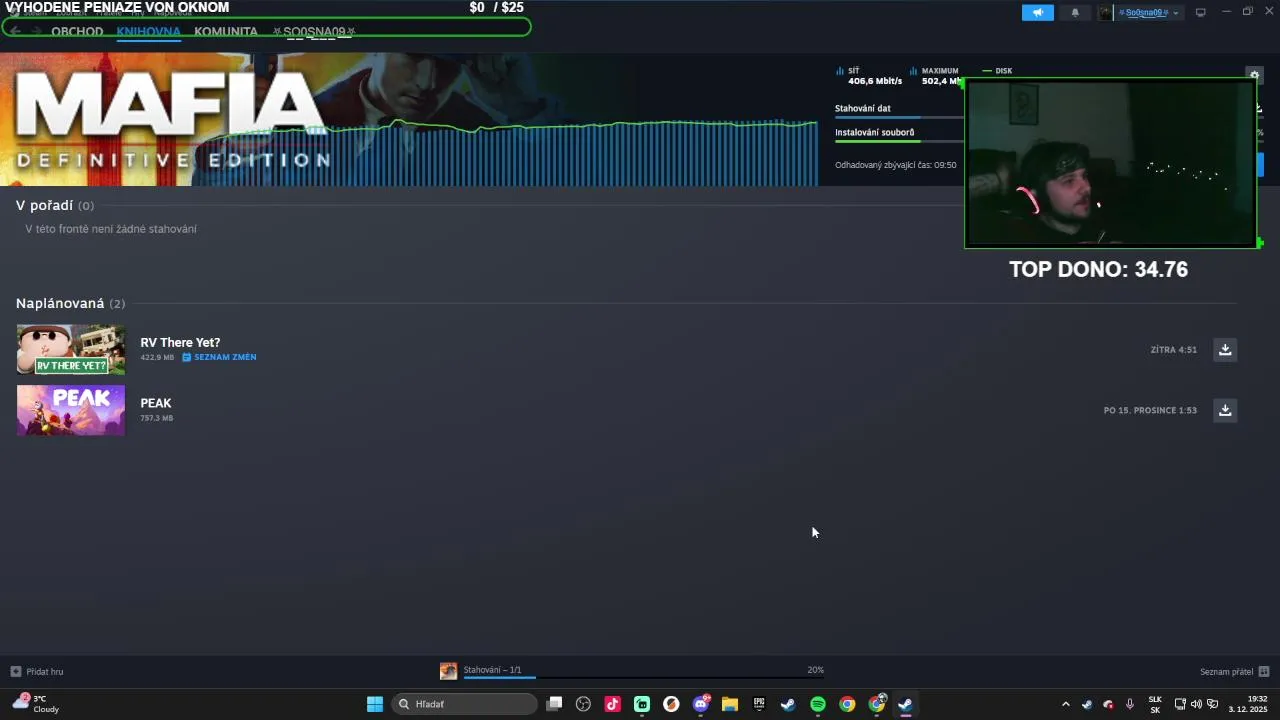Open the Windows Start menu

tap(375, 704)
